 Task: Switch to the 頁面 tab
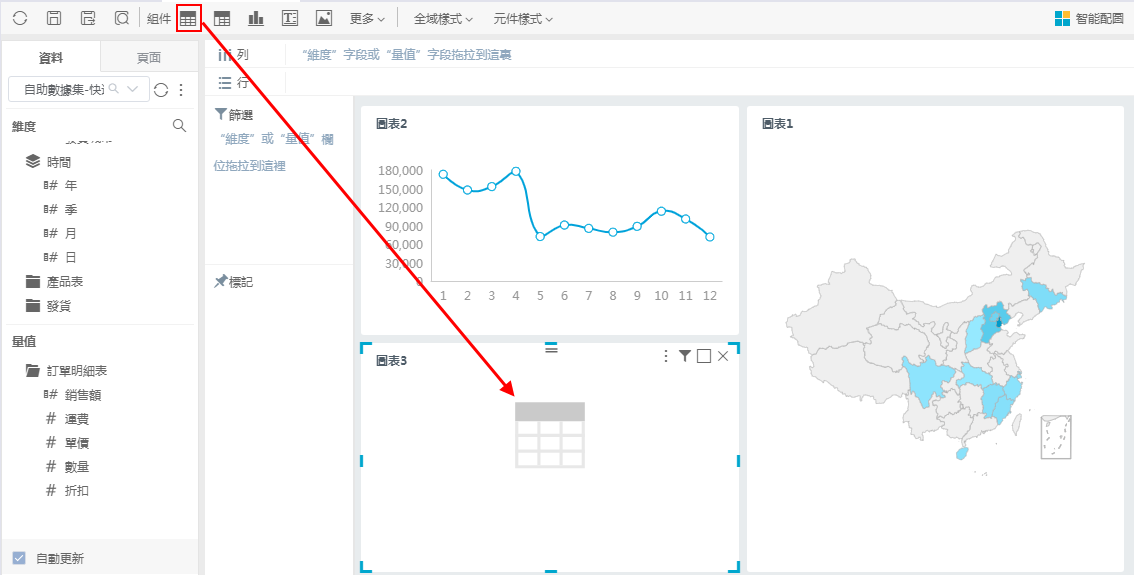pyautogui.click(x=149, y=57)
